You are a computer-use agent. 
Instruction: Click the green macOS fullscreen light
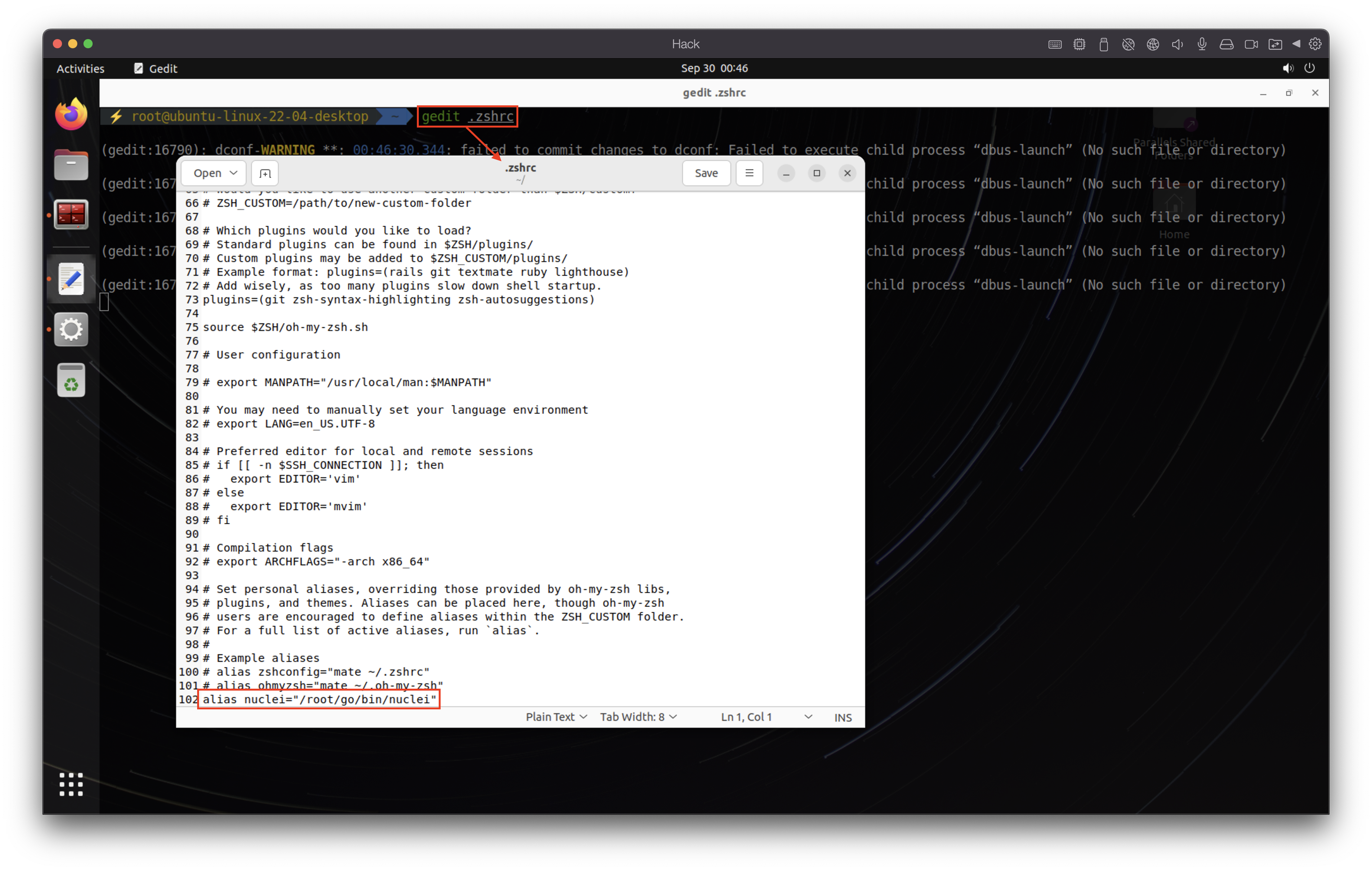[88, 44]
